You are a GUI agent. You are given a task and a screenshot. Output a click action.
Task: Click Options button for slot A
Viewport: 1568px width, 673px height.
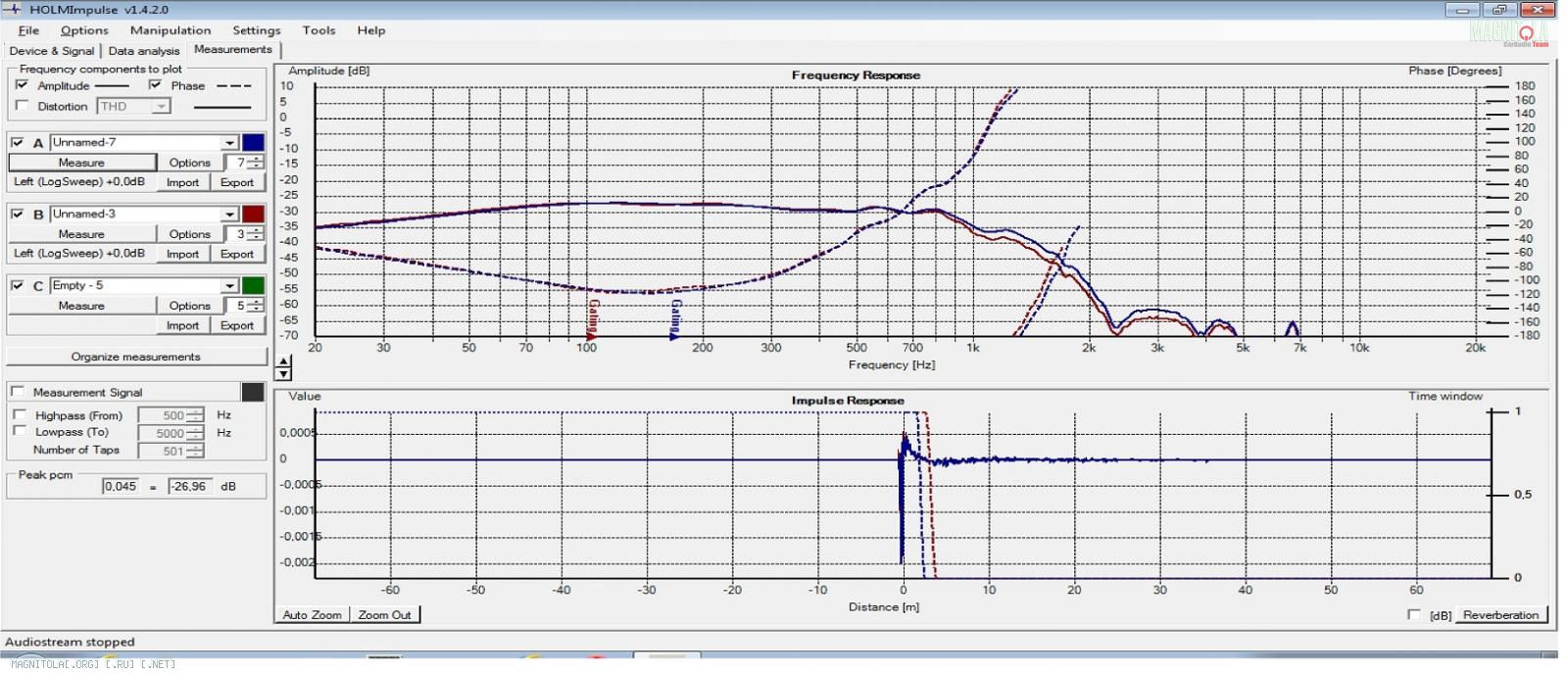click(189, 163)
